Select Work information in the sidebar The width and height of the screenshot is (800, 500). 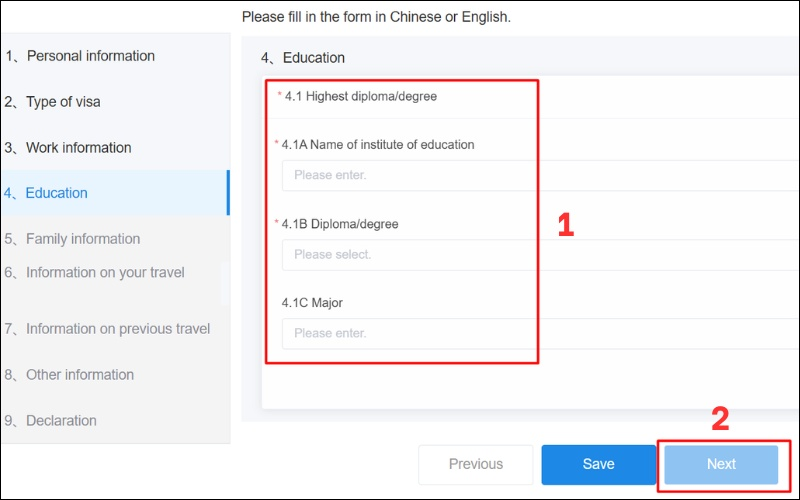78,148
